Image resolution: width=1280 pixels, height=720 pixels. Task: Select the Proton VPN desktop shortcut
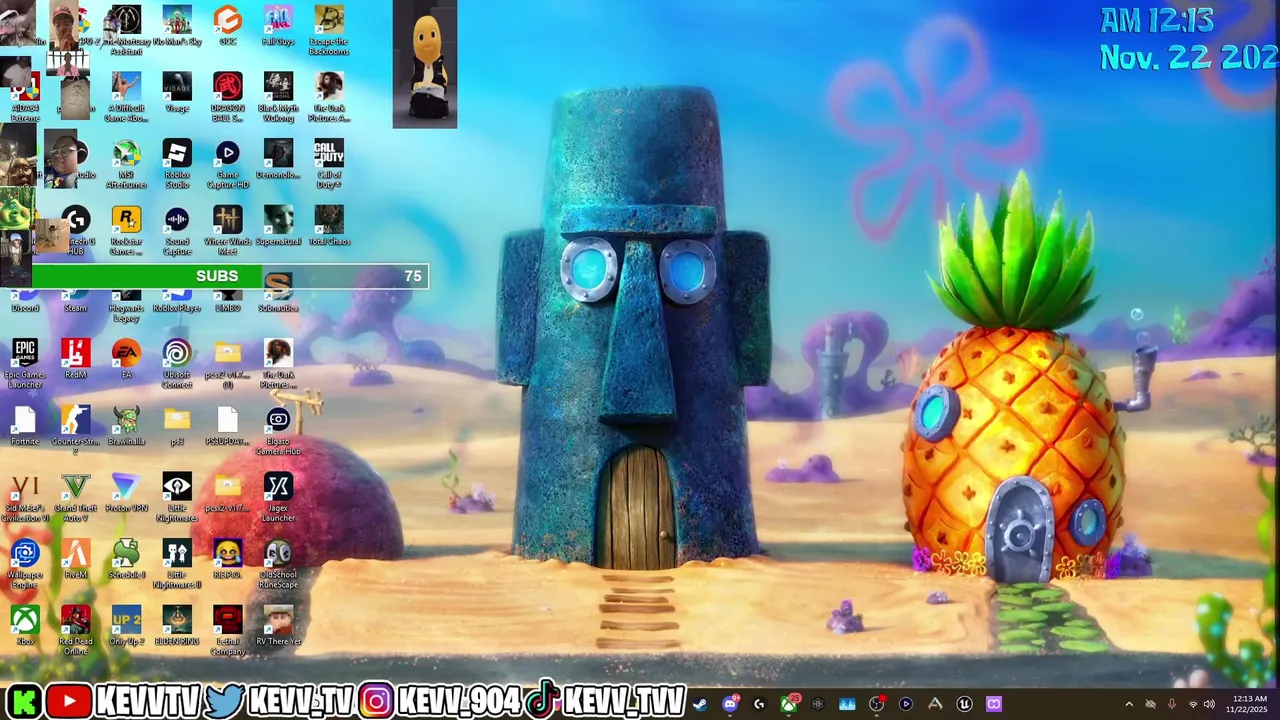pyautogui.click(x=126, y=493)
